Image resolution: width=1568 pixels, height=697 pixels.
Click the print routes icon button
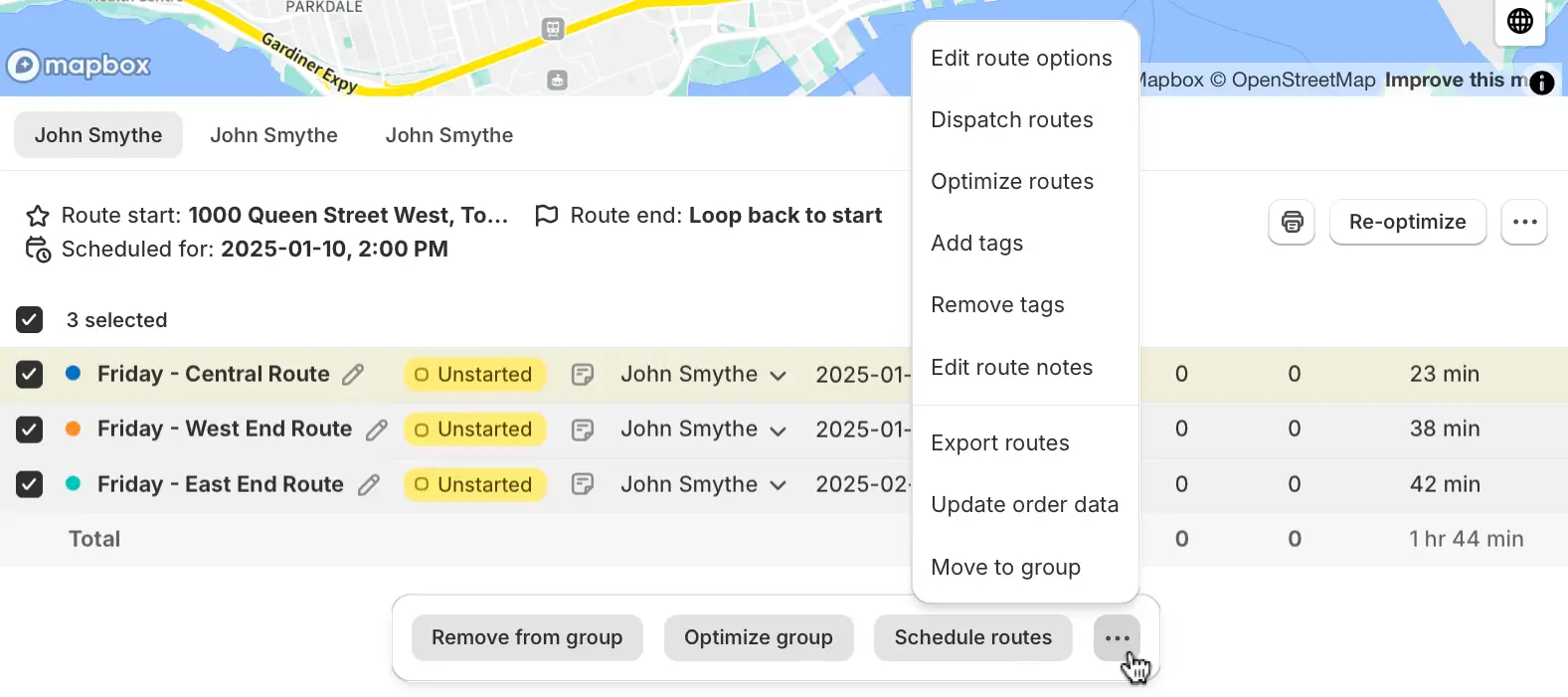pos(1292,222)
